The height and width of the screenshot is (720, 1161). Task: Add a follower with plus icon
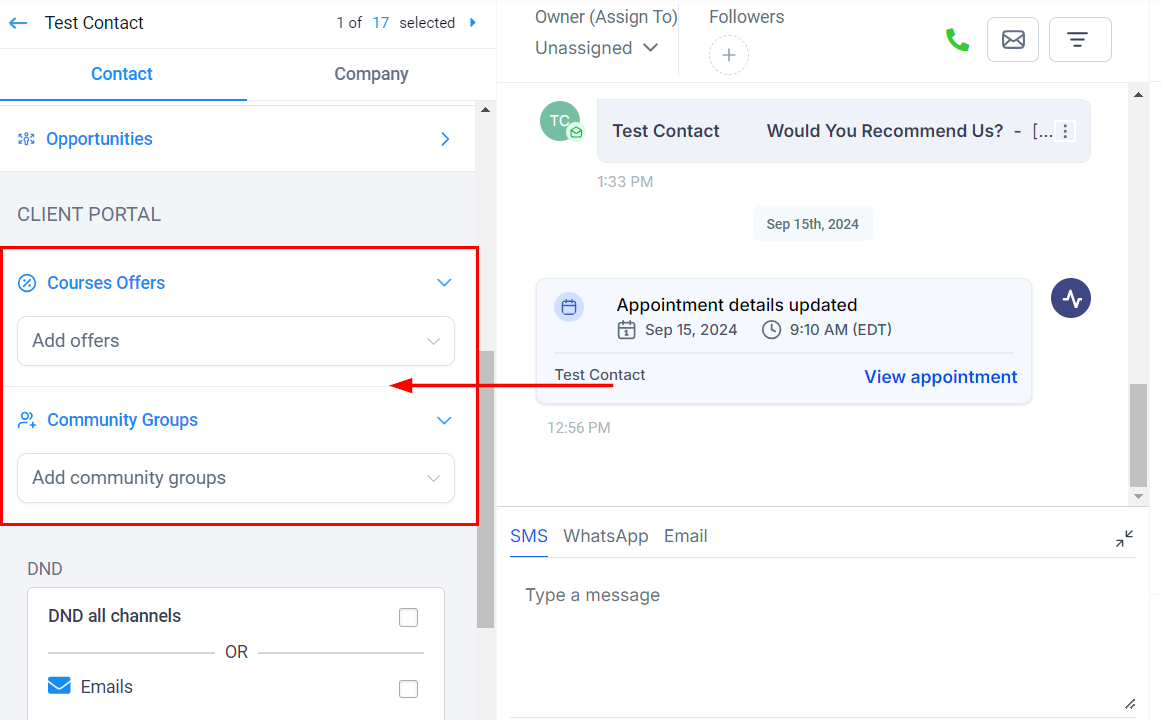click(728, 55)
